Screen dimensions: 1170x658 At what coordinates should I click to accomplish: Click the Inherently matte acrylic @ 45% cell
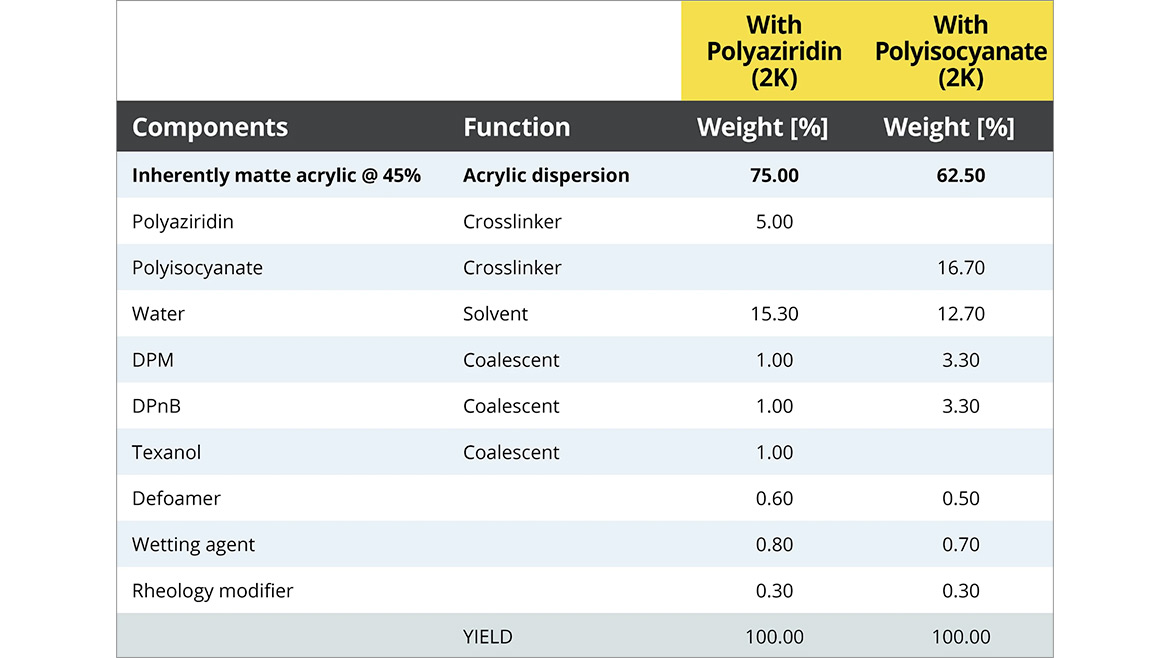coord(276,175)
